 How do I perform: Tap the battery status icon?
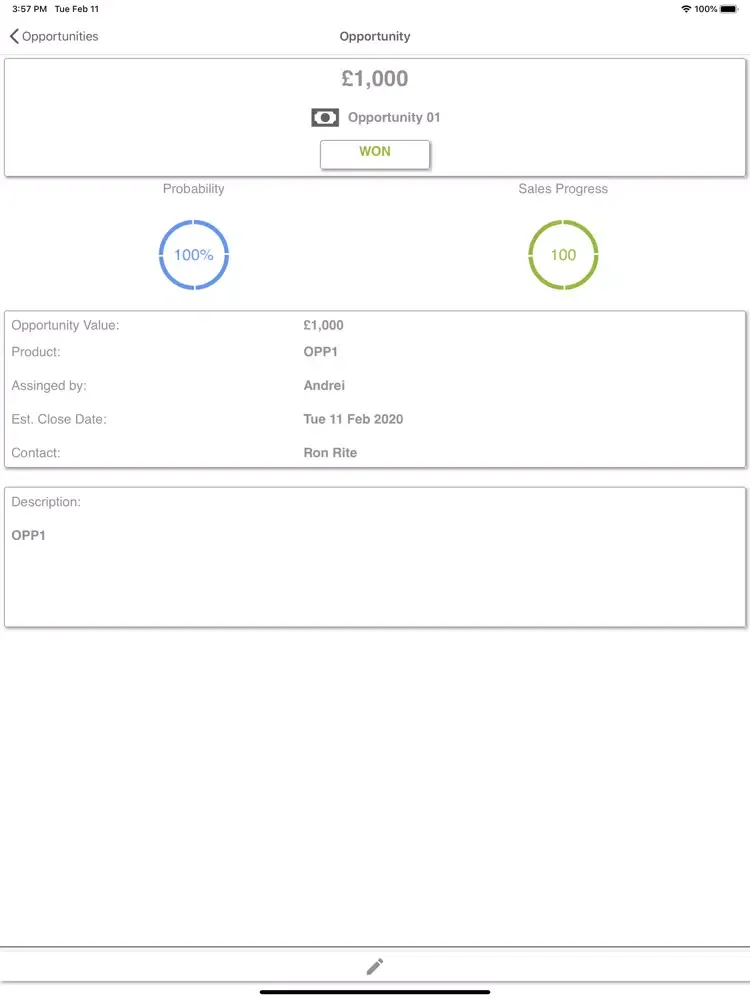[729, 9]
